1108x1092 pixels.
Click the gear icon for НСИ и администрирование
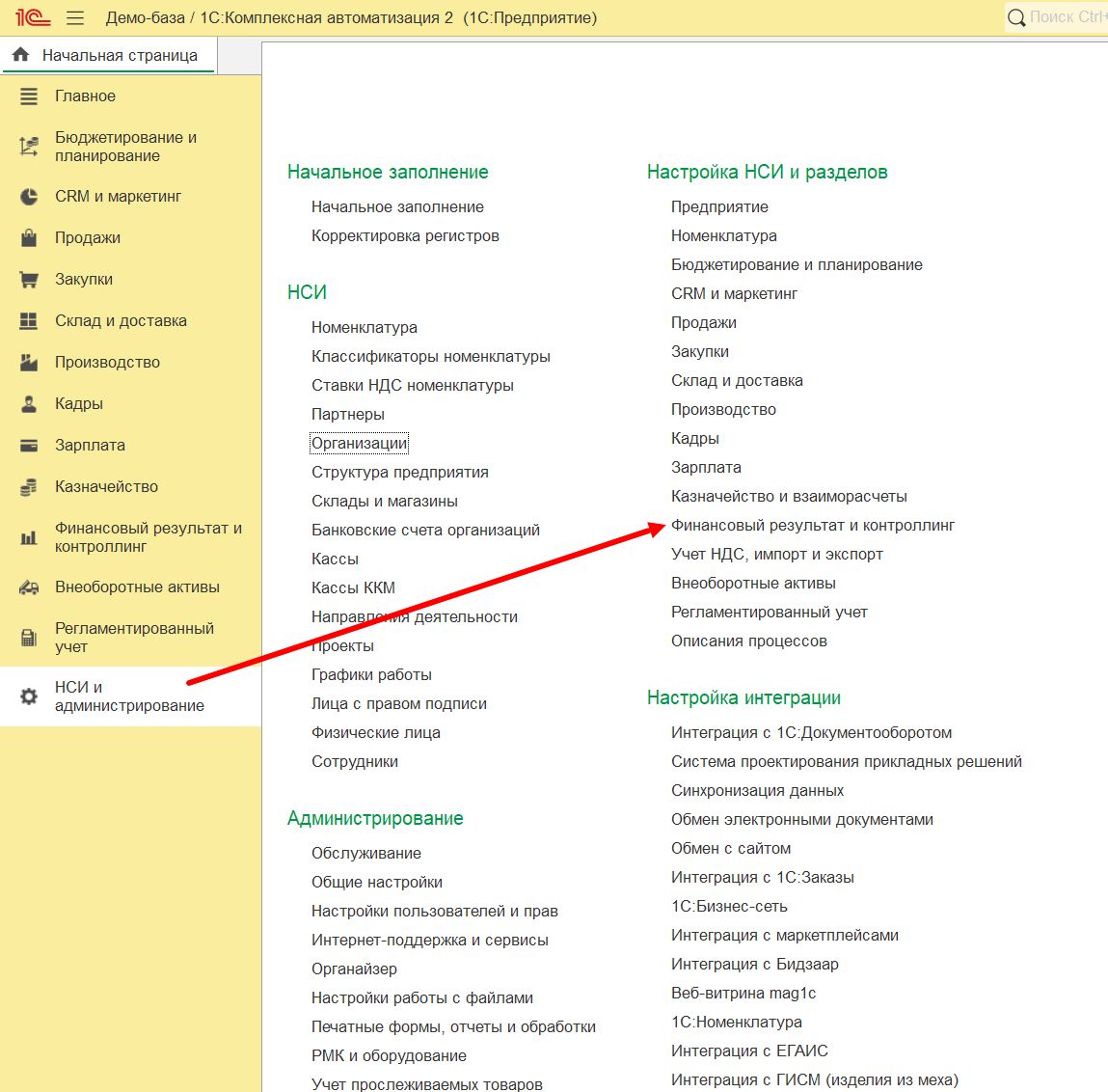pyautogui.click(x=29, y=696)
